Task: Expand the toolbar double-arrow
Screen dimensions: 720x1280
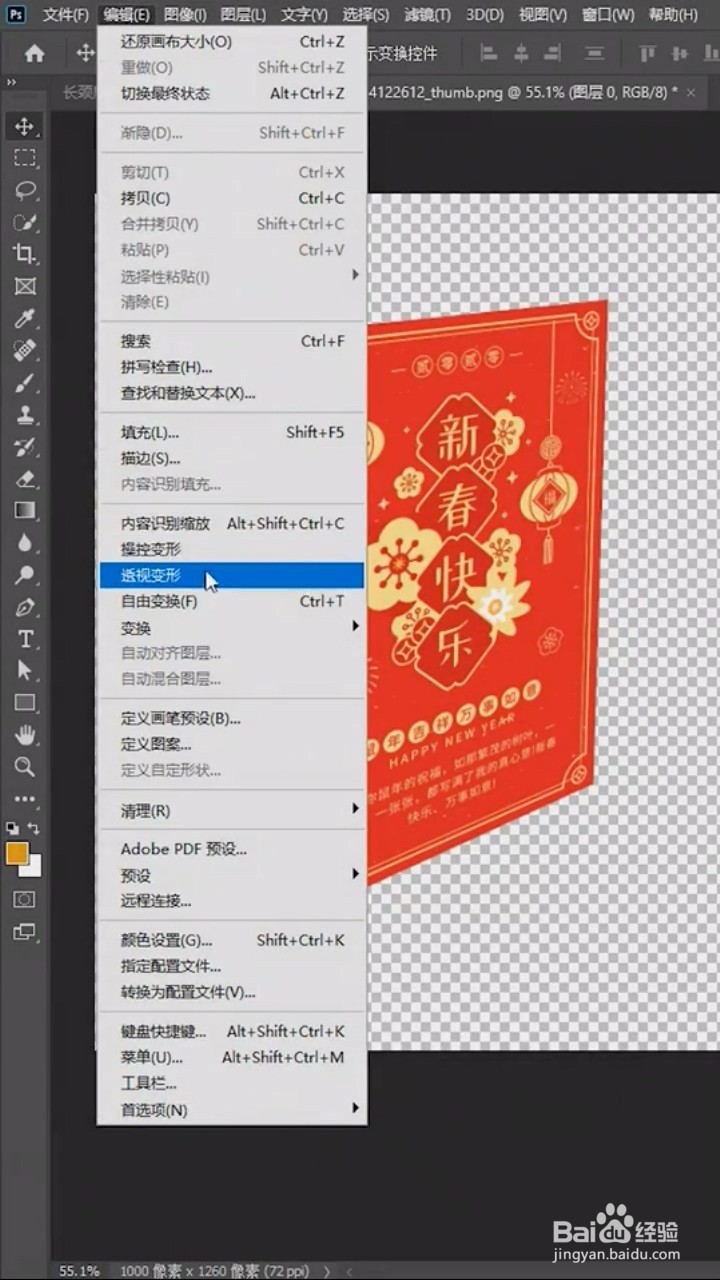Action: point(10,83)
